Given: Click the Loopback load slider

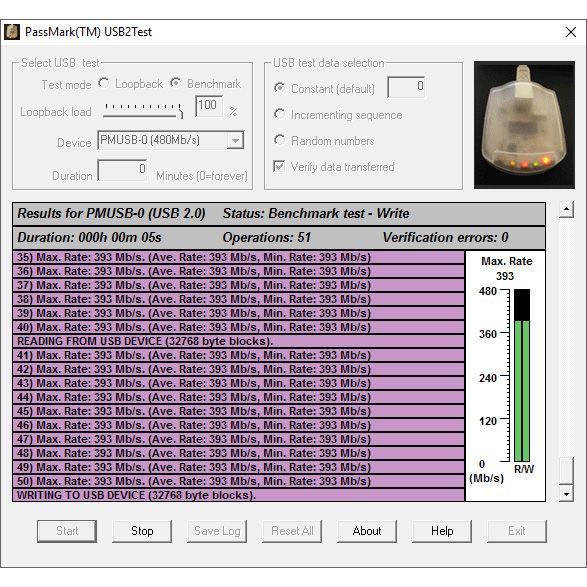Looking at the screenshot, I should pos(143,111).
